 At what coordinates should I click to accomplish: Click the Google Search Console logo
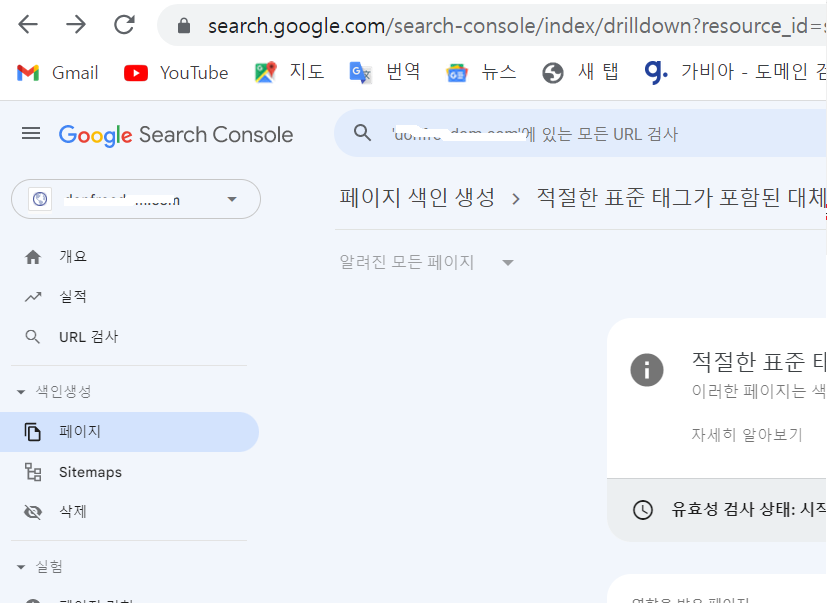[176, 135]
